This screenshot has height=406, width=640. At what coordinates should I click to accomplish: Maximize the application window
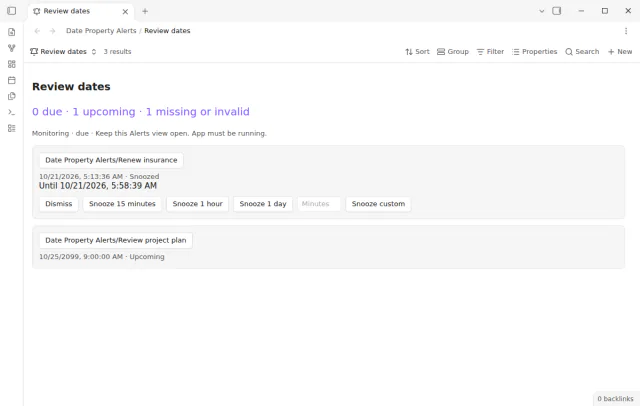pyautogui.click(x=605, y=11)
